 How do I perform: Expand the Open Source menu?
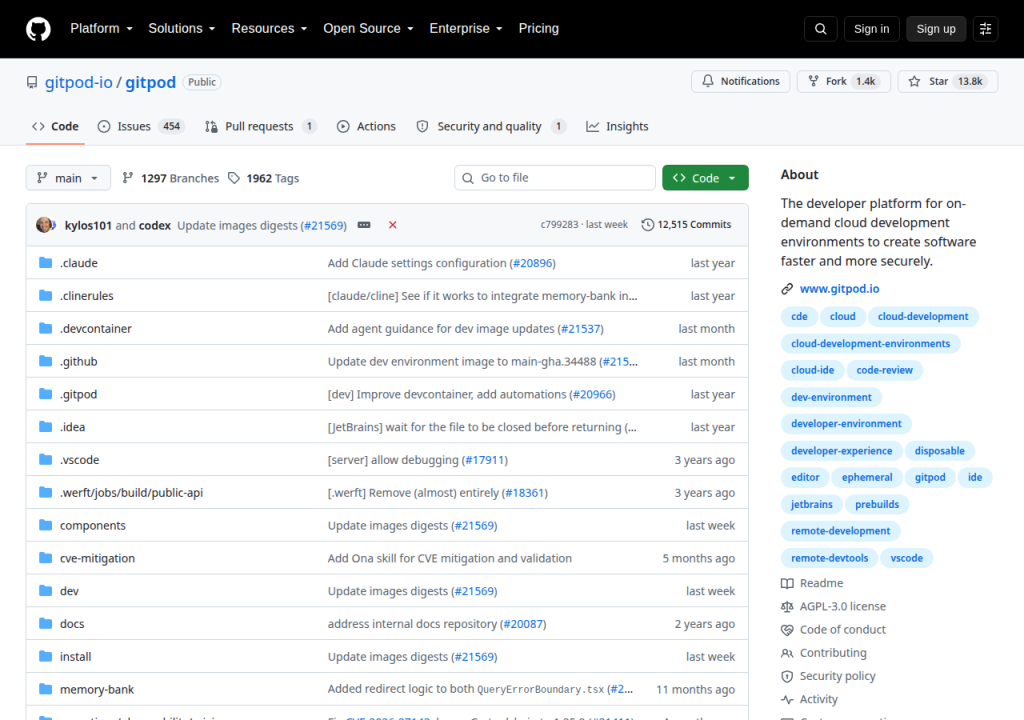[368, 29]
